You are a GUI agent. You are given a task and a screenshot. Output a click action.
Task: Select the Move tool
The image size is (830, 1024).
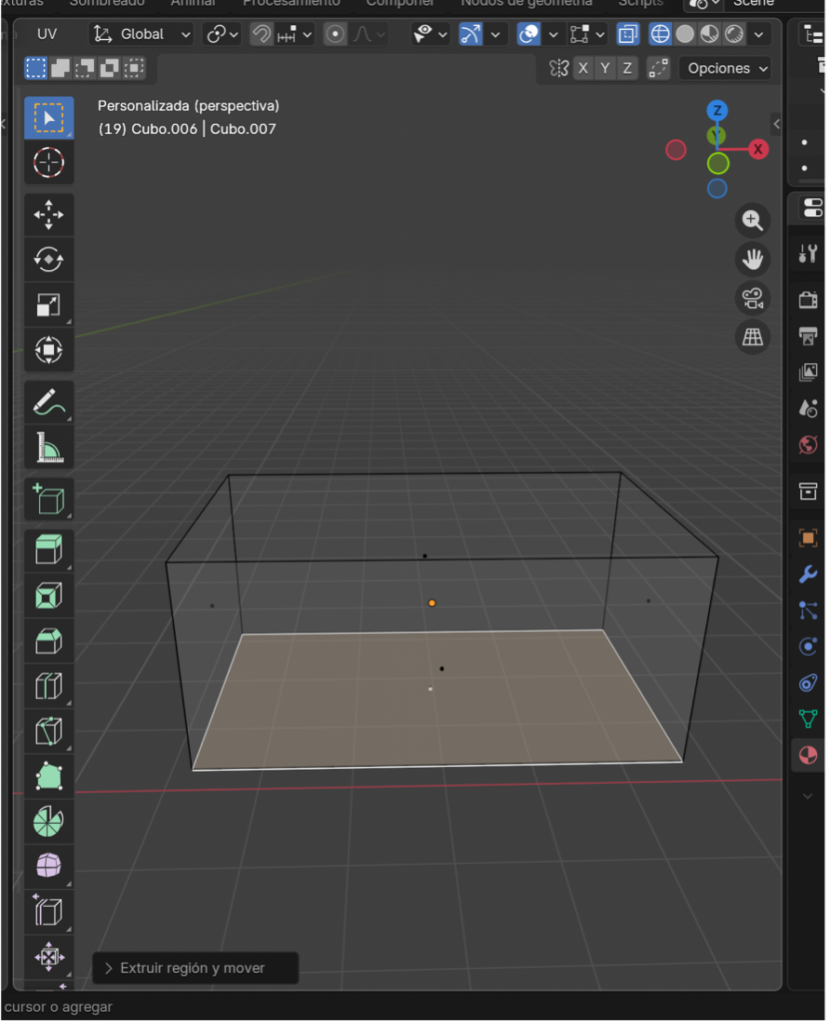(48, 213)
